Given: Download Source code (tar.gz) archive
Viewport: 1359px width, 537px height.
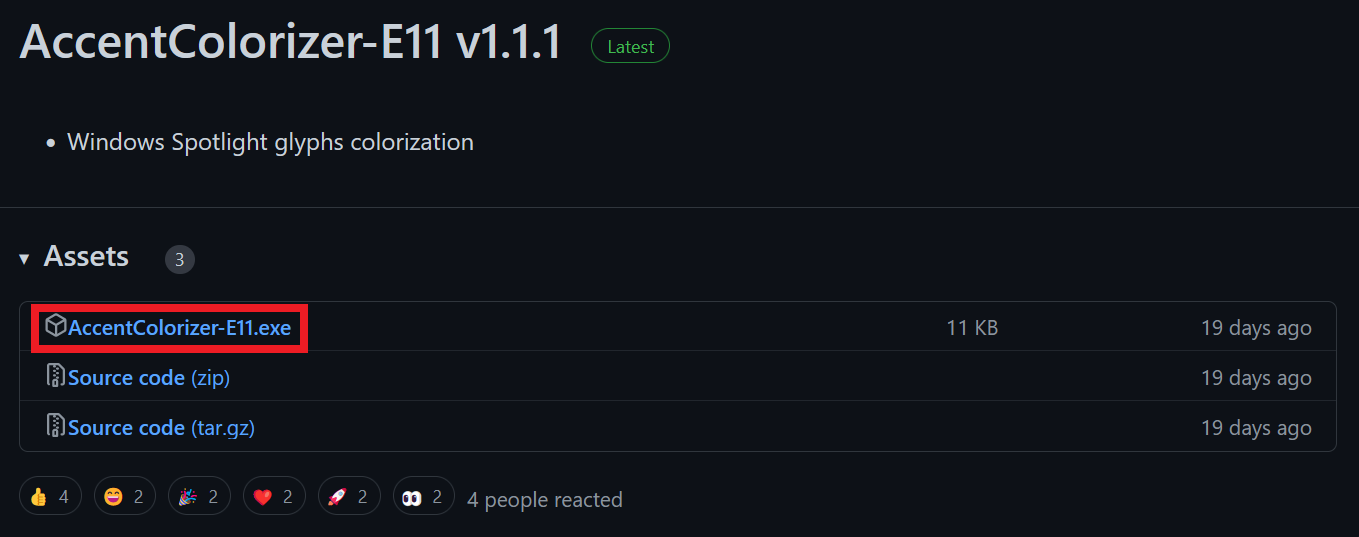Looking at the screenshot, I should click(x=161, y=428).
